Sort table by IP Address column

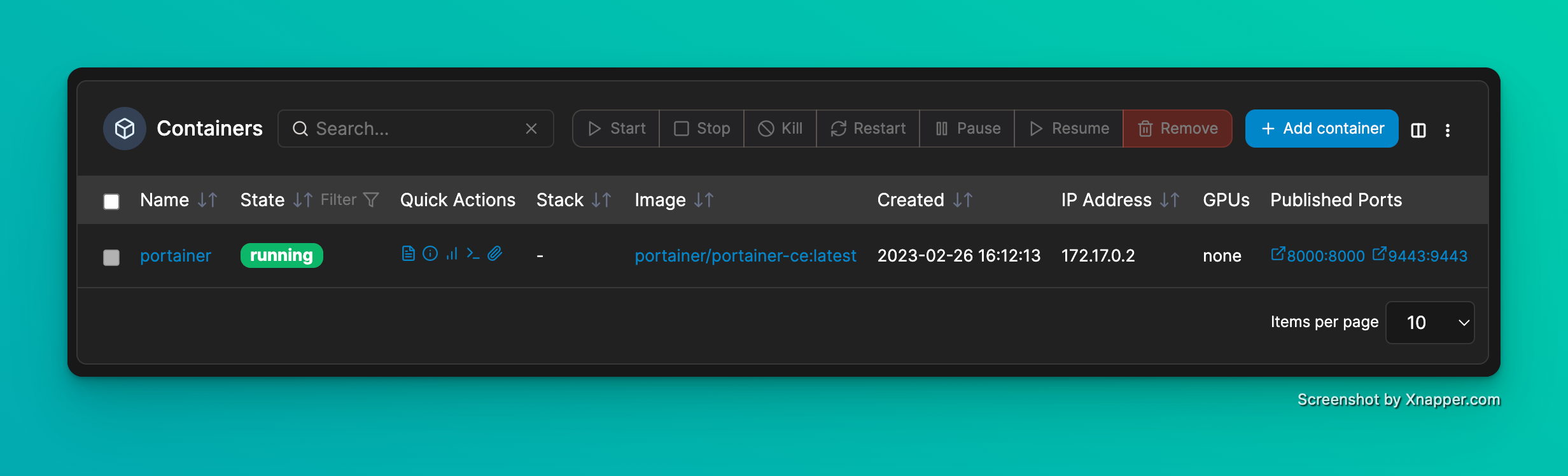[1170, 200]
